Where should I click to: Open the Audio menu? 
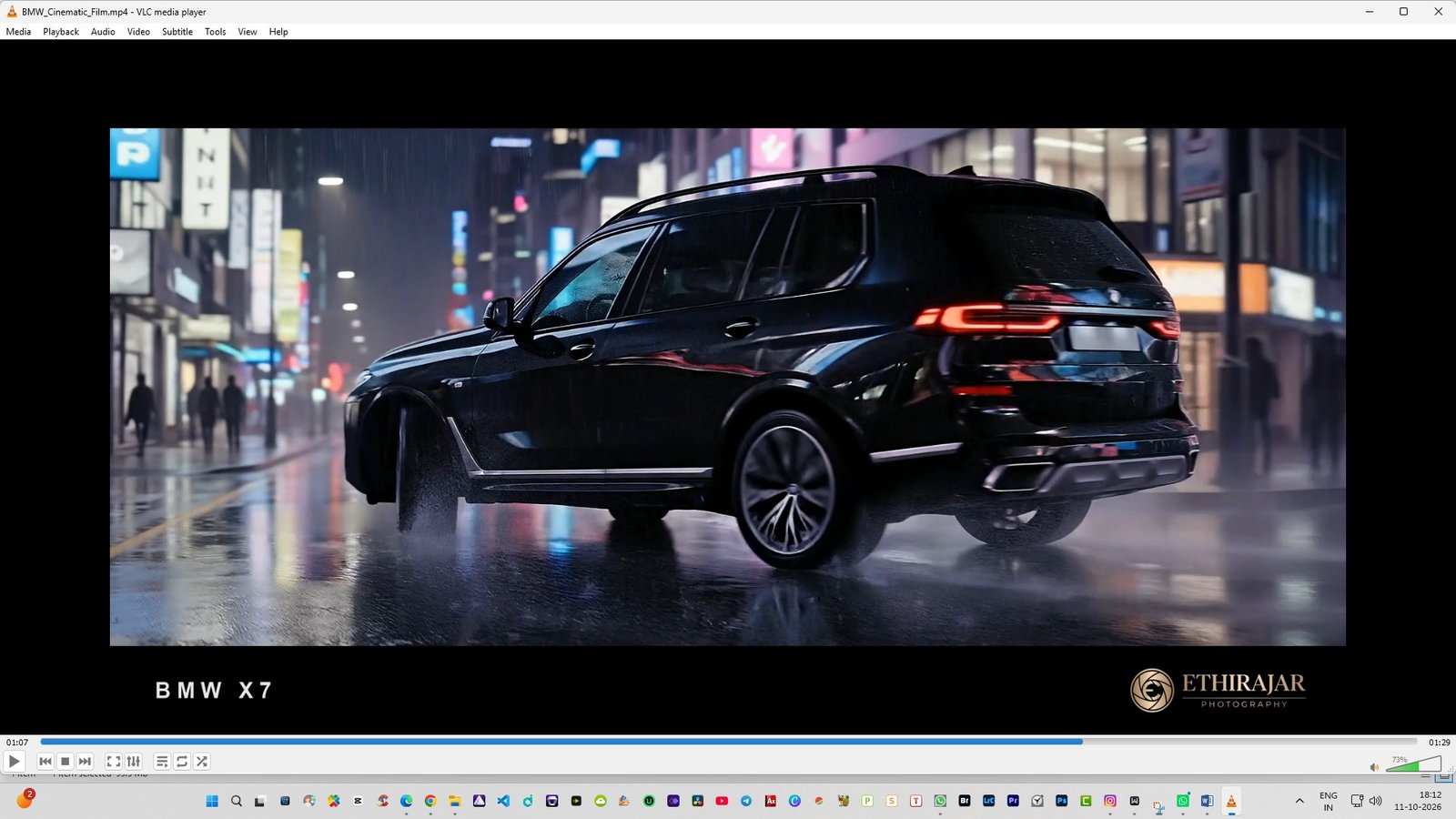tap(103, 32)
